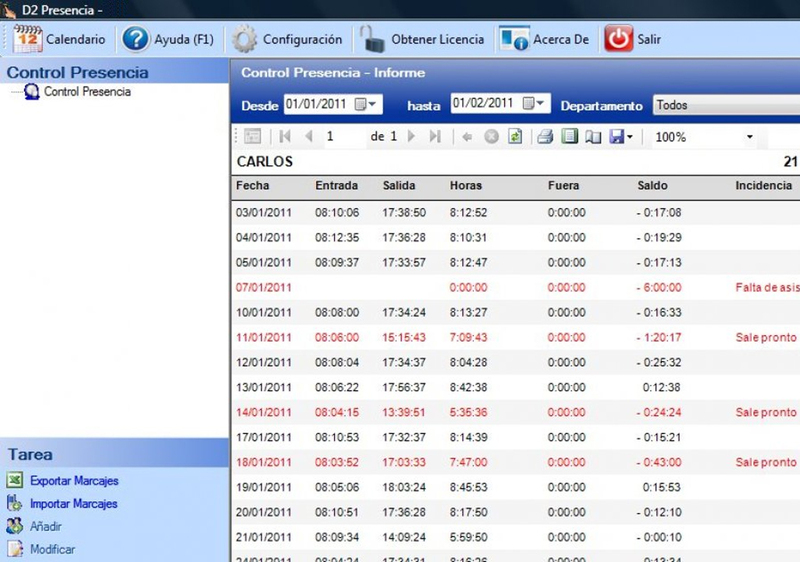
Task: Click the print report icon
Action: tap(545, 137)
